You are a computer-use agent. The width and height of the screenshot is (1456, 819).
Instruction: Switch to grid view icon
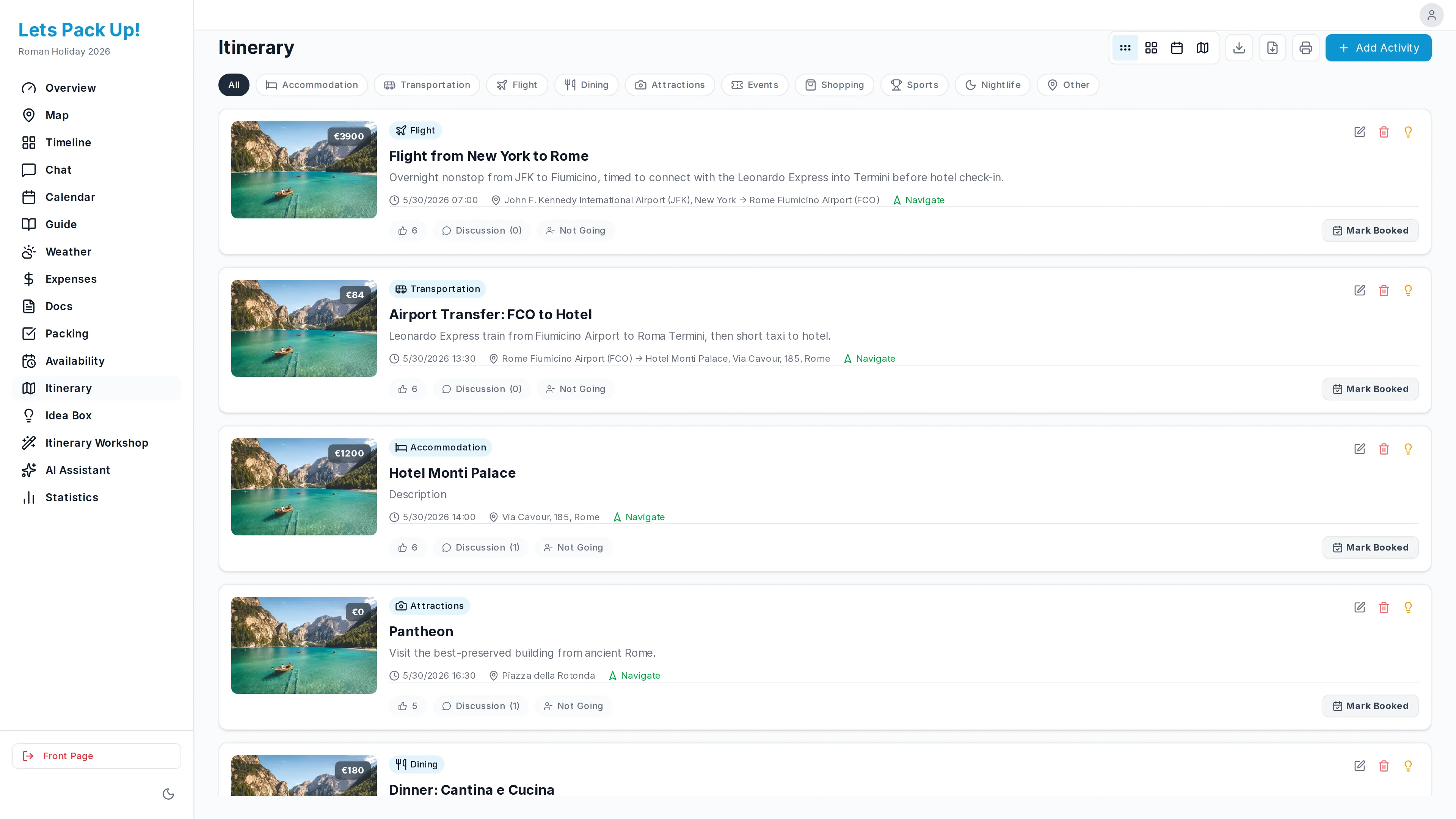[1151, 48]
